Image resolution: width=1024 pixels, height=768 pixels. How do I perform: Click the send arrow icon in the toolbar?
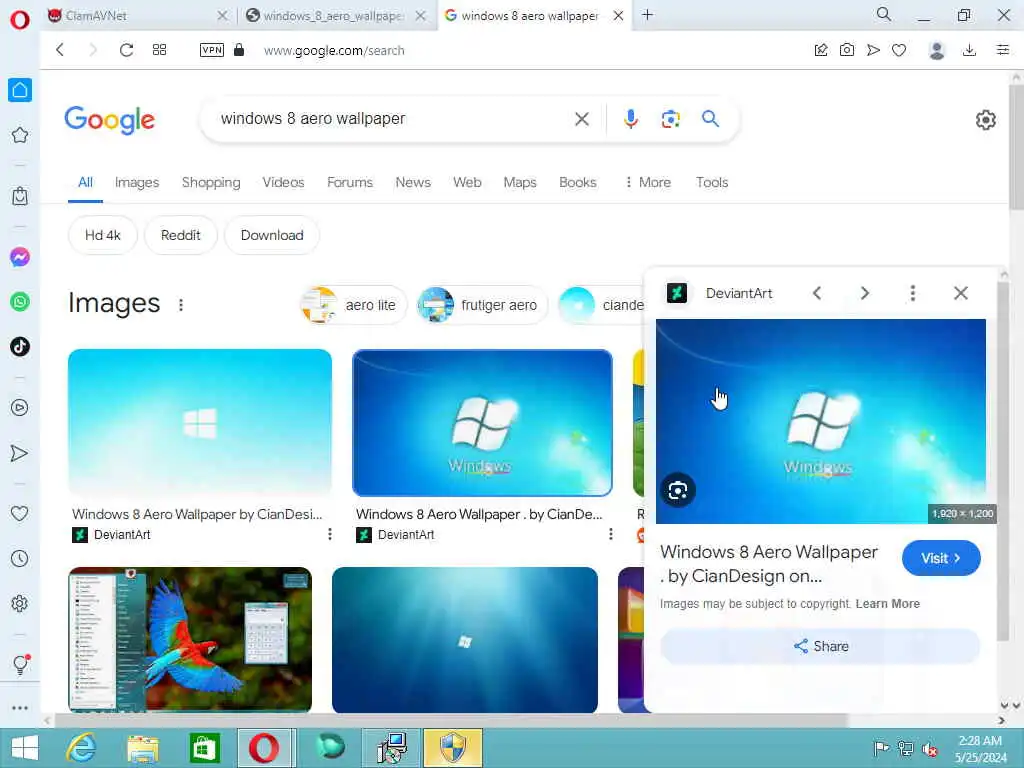pyautogui.click(x=873, y=50)
